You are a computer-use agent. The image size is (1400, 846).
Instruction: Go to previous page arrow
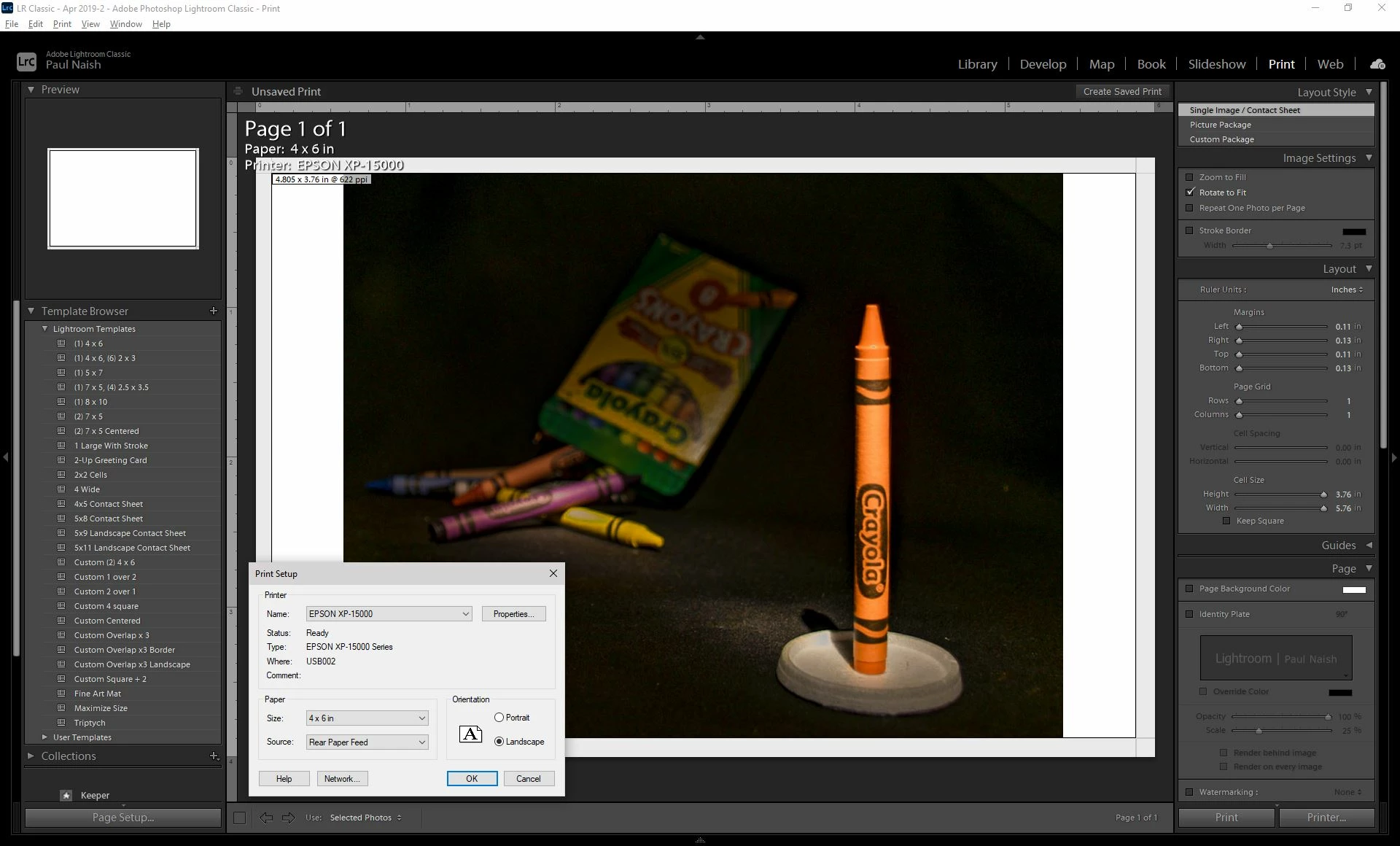pyautogui.click(x=266, y=818)
